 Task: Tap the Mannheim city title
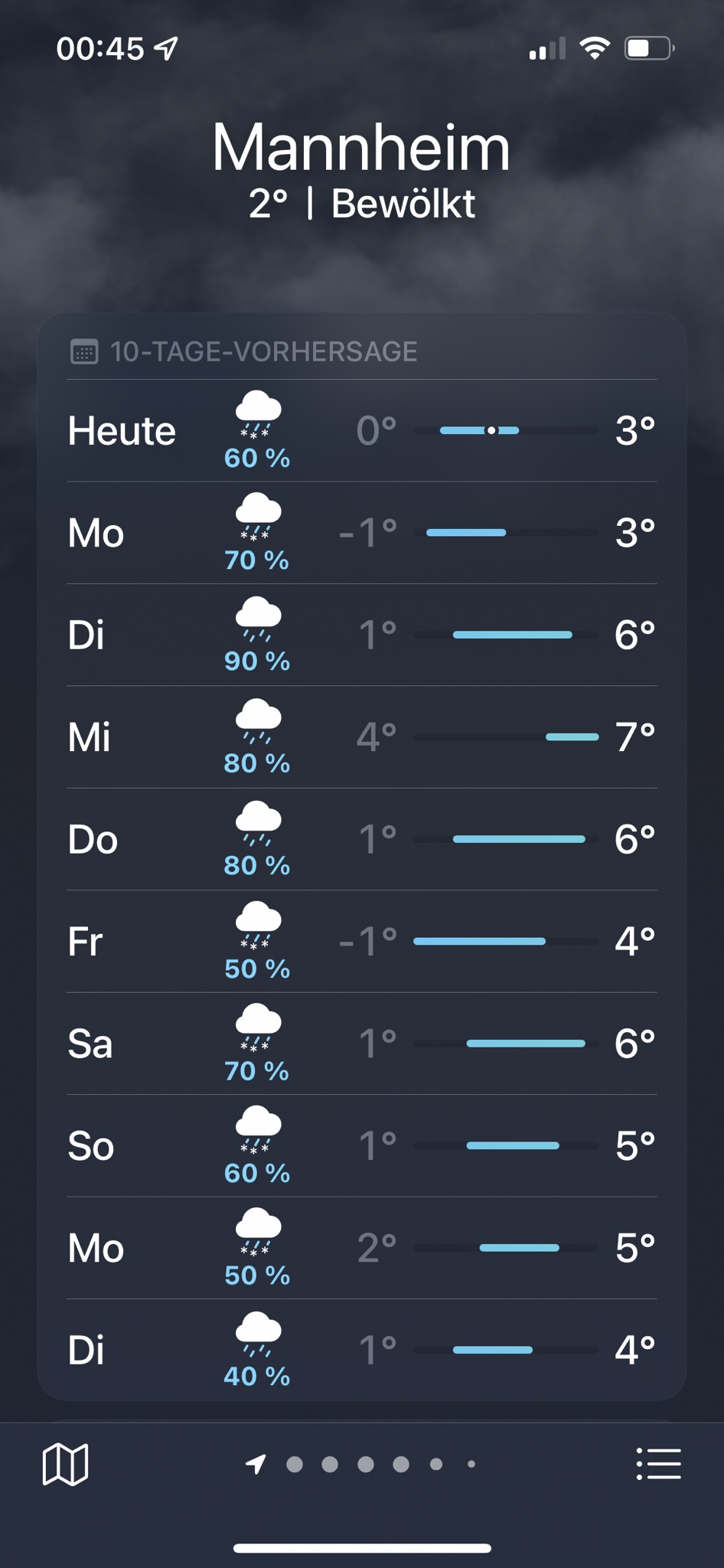click(x=361, y=147)
